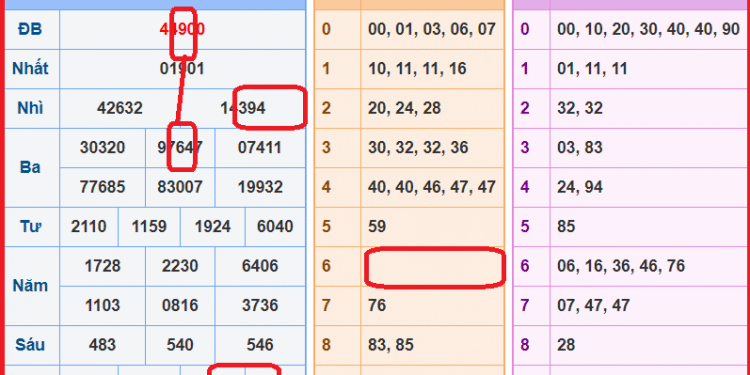This screenshot has height=375, width=750.
Task: Select second prize number 42632
Action: (120, 109)
